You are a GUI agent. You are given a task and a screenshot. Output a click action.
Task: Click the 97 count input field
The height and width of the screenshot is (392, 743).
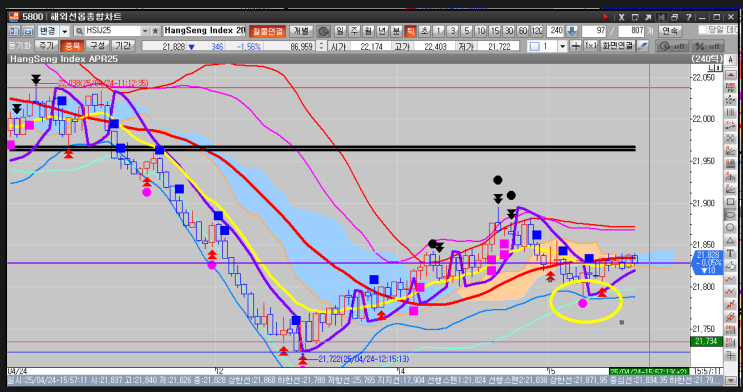pyautogui.click(x=594, y=31)
